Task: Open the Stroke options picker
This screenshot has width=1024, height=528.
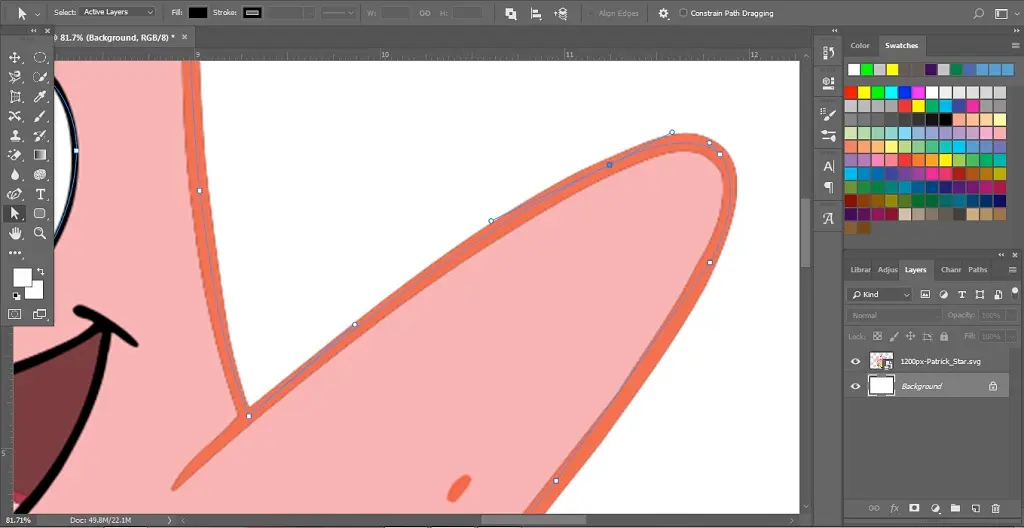Action: point(252,13)
